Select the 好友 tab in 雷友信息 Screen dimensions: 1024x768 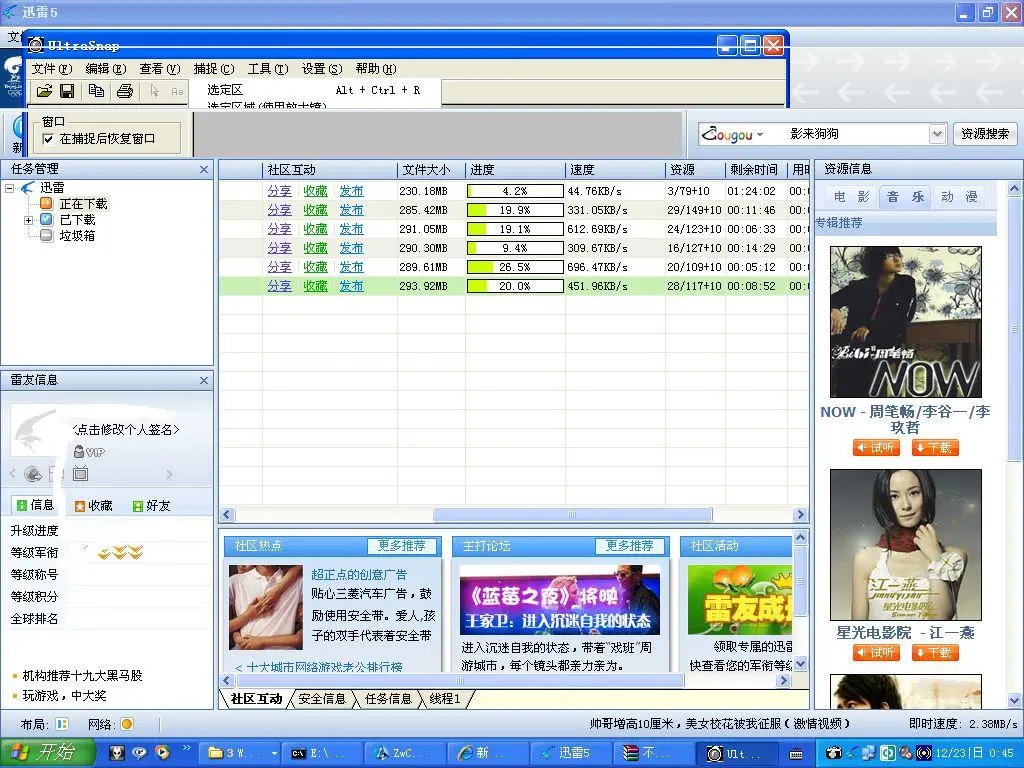[152, 505]
